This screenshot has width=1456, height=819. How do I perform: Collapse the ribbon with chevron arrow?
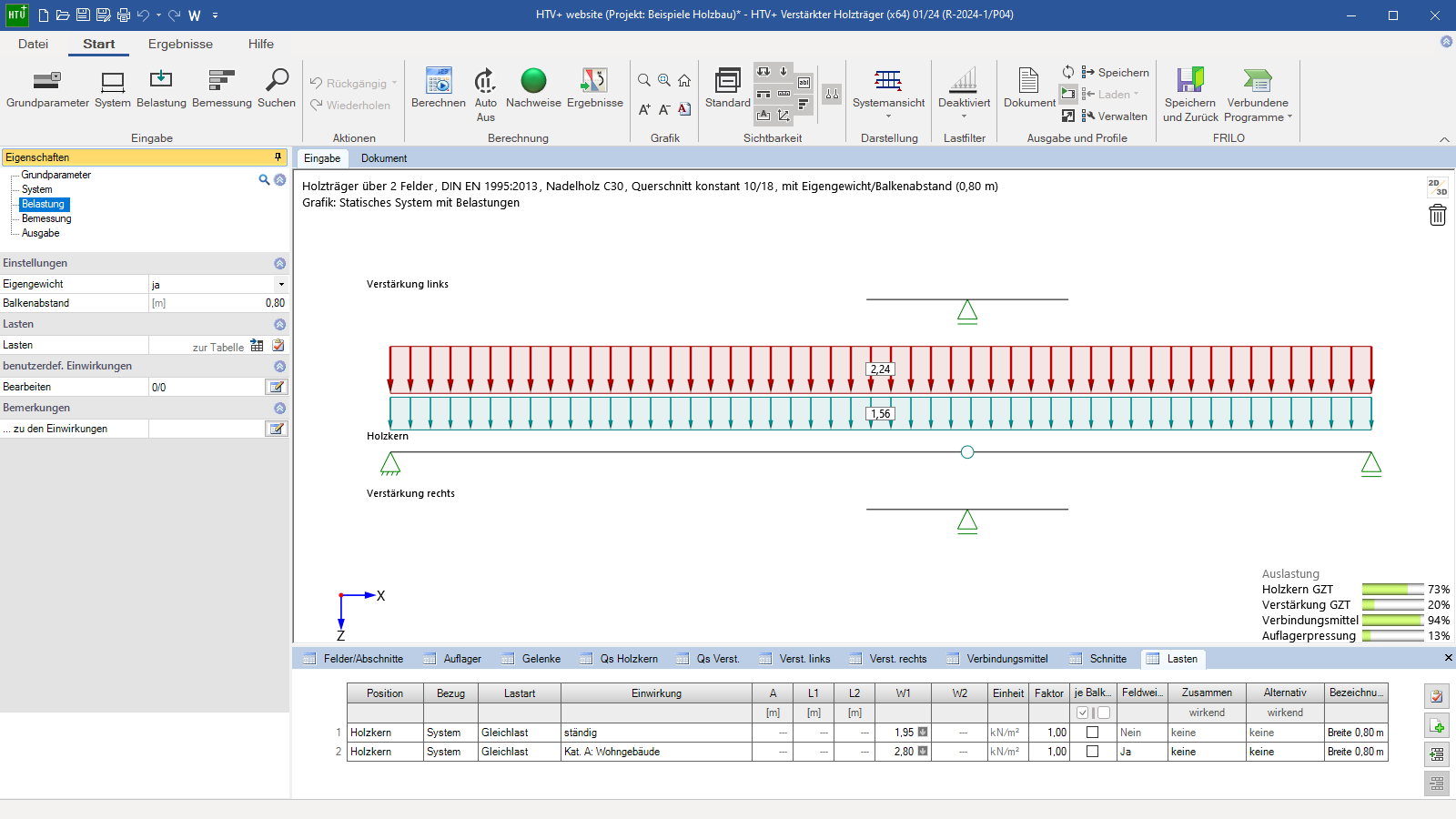[1444, 139]
